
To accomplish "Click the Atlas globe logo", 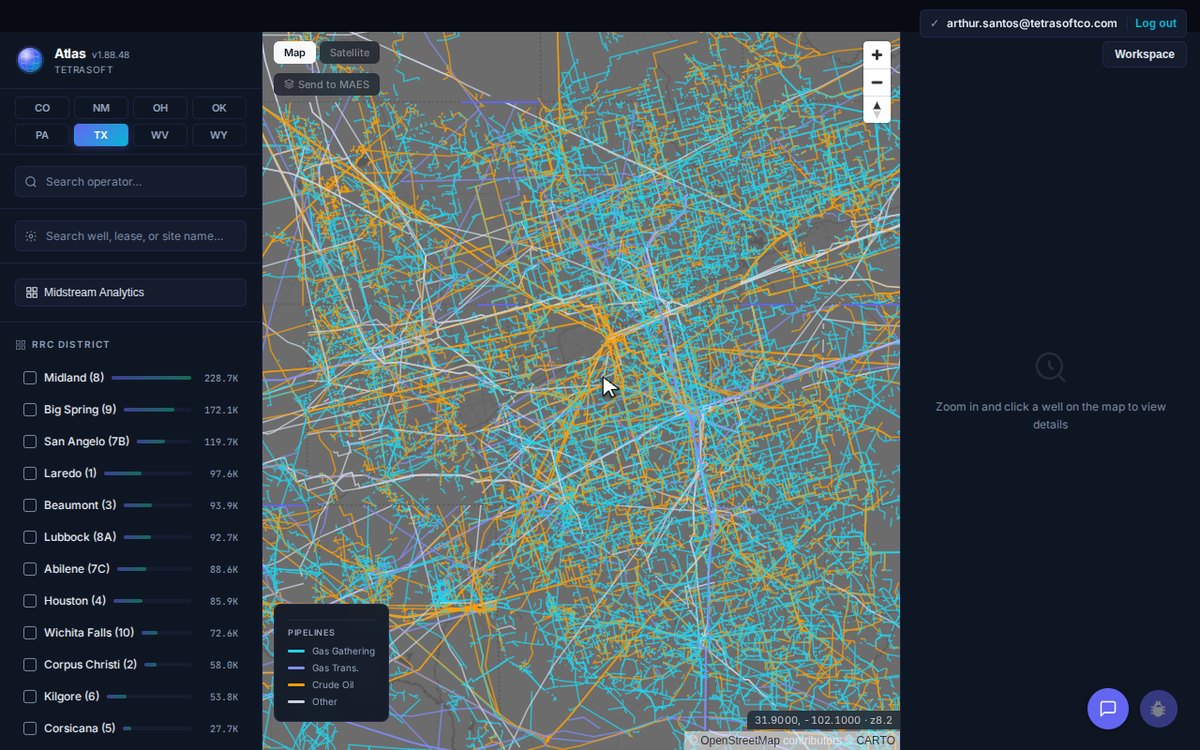I will click(30, 60).
